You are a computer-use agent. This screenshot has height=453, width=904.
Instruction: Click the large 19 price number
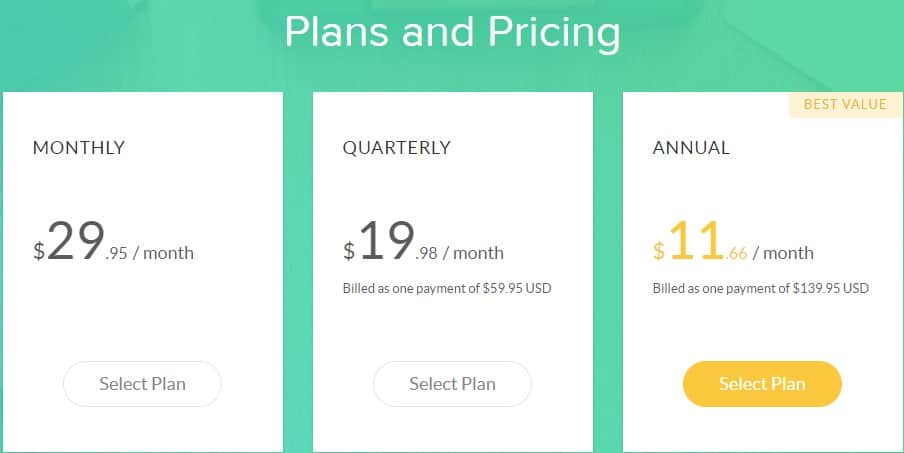coord(386,241)
